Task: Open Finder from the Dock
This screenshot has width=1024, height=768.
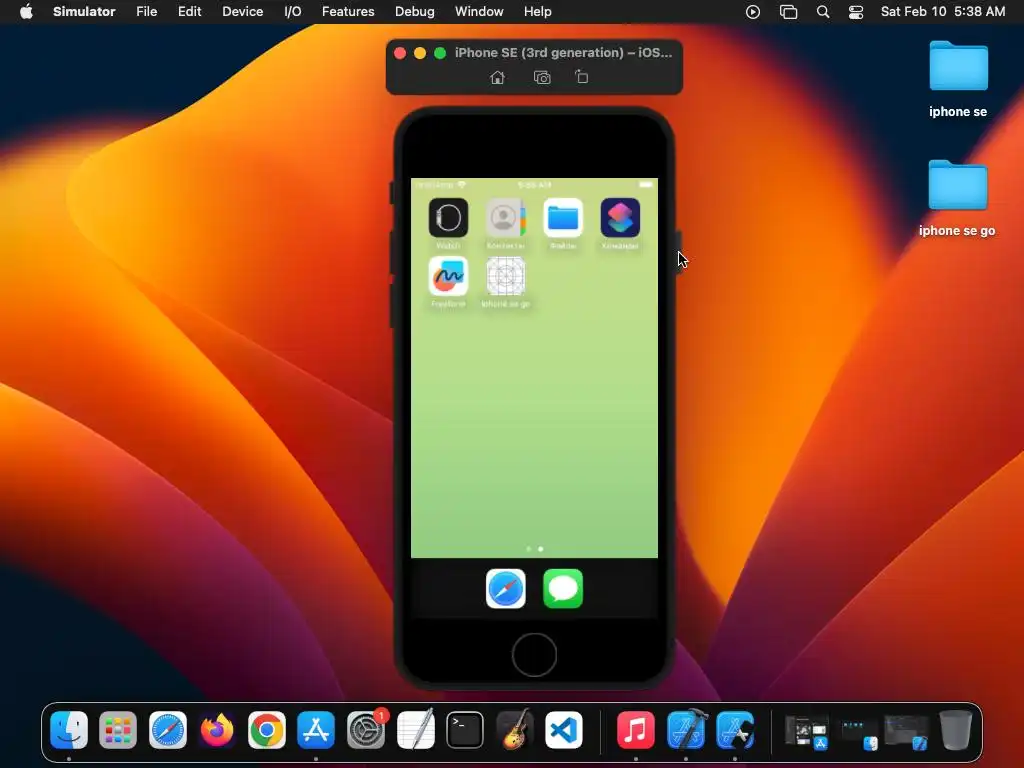Action: (69, 729)
